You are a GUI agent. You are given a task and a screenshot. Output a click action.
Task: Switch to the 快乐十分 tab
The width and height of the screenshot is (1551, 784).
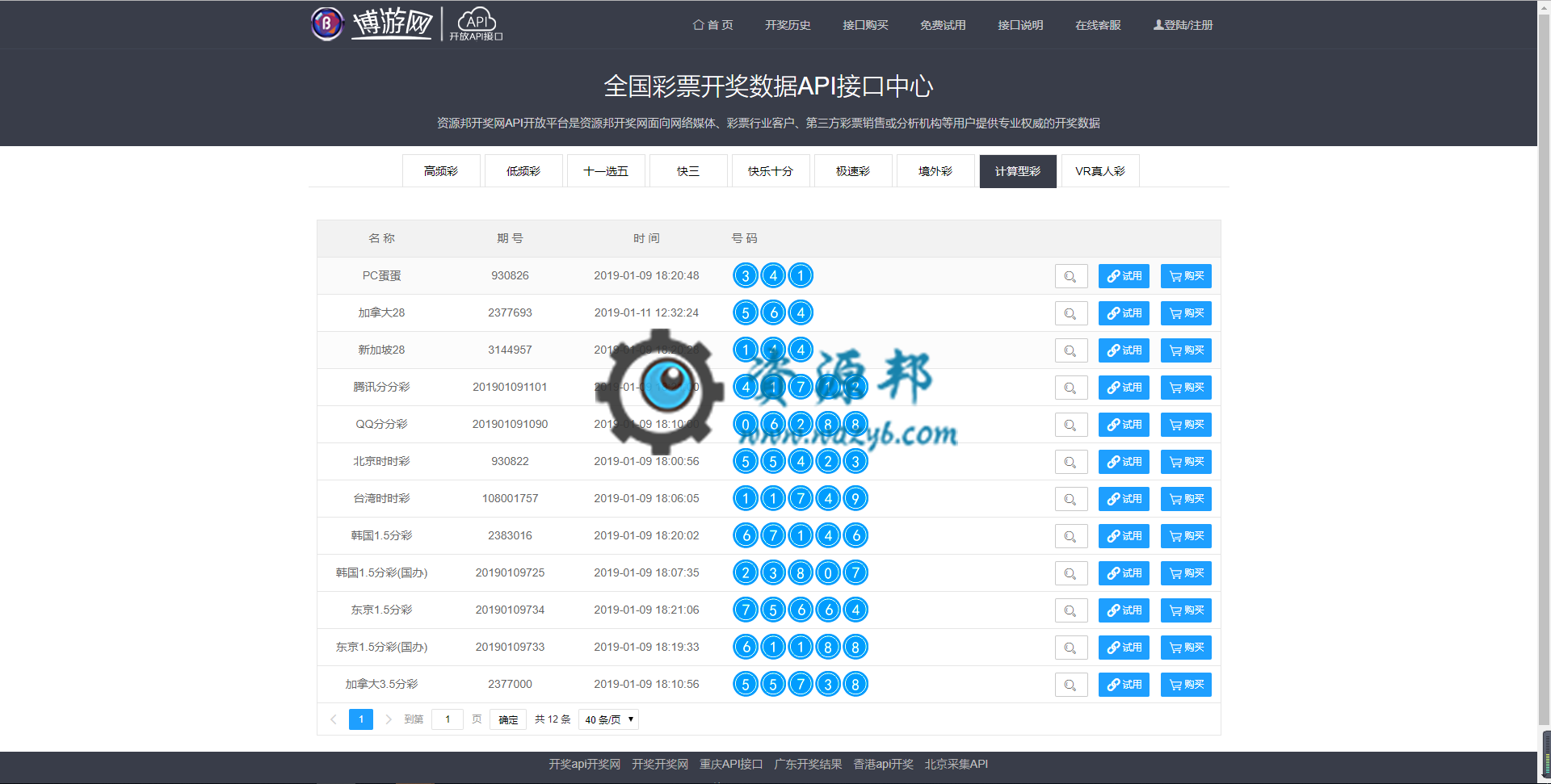771,171
